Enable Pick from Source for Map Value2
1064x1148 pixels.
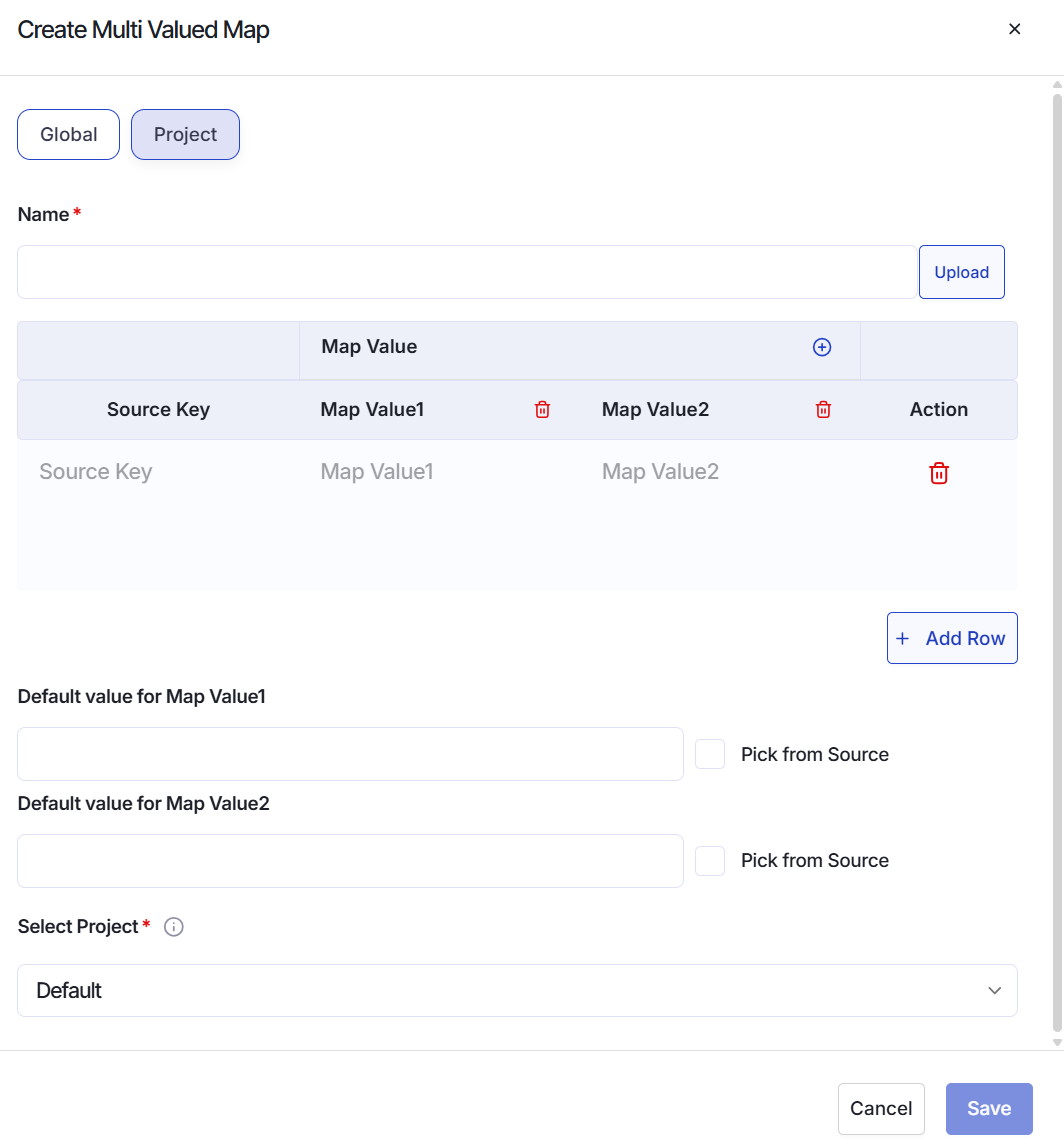point(710,861)
